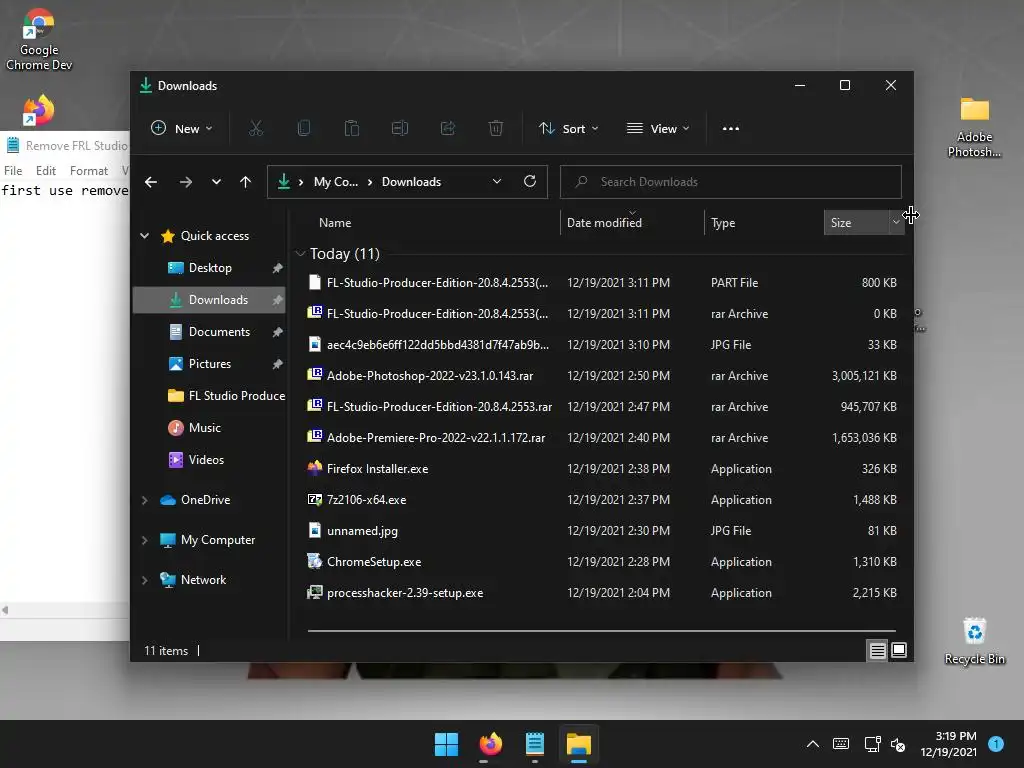Image resolution: width=1024 pixels, height=768 pixels.
Task: Open Edit menu in Notepad window
Action: point(46,170)
